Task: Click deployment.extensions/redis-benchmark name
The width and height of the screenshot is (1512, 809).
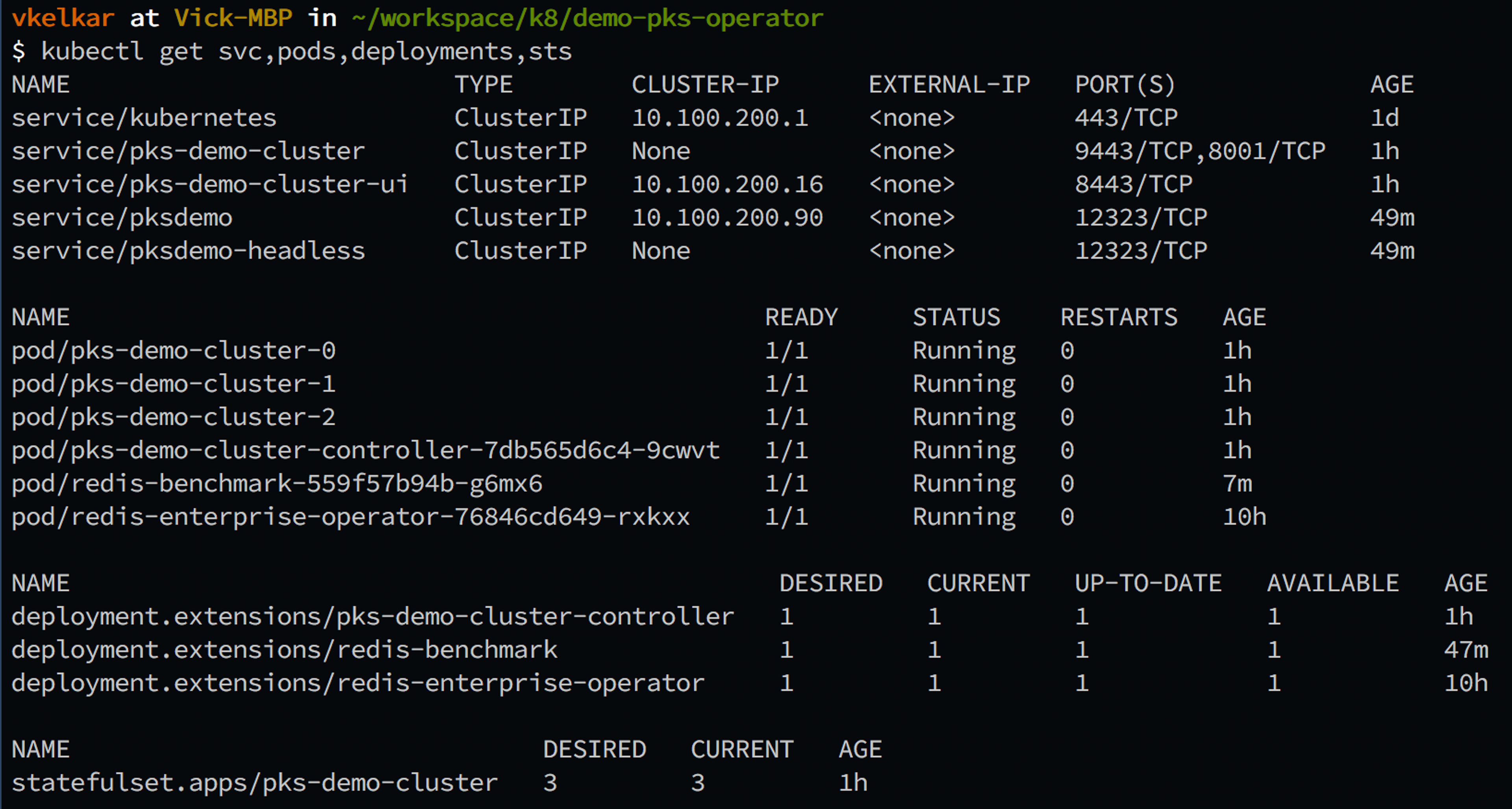Action: [x=284, y=650]
